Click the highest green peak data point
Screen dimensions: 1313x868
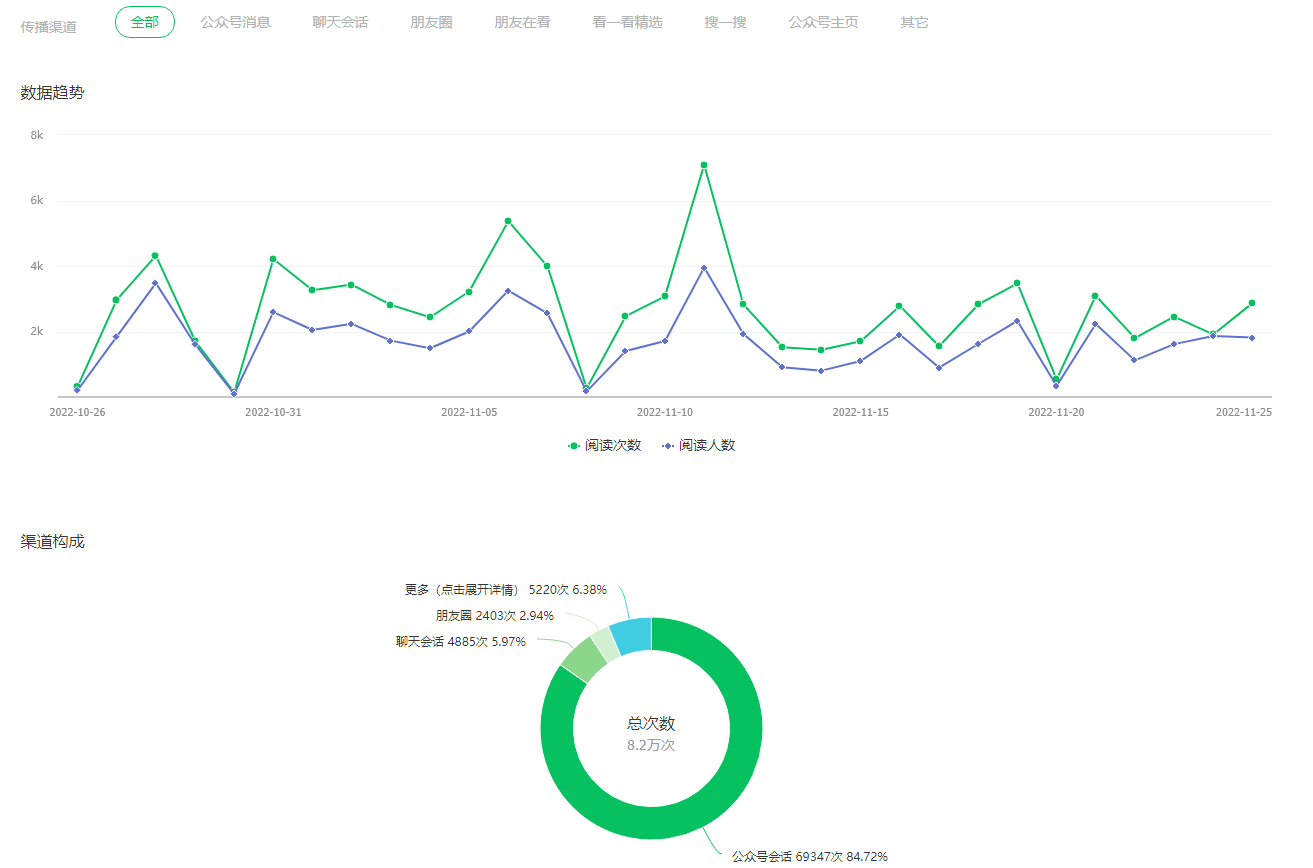pos(704,165)
